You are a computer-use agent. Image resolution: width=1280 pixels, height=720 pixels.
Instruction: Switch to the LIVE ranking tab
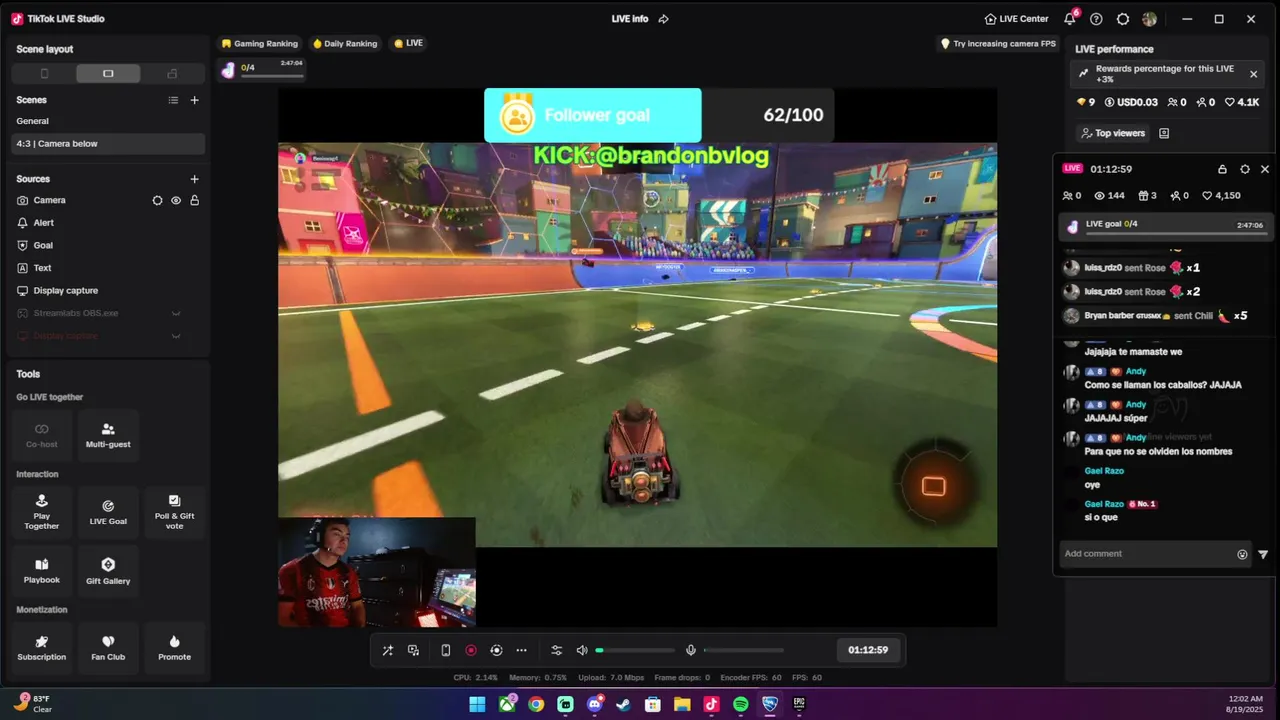tap(408, 44)
